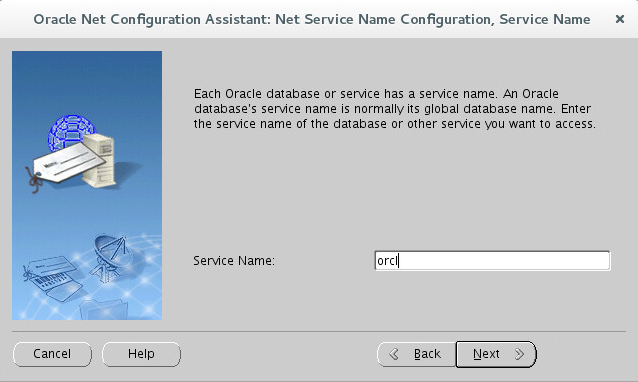Viewport: 638px width, 382px height.
Task: Click the faded tag and laptop graphic
Action: 53,279
